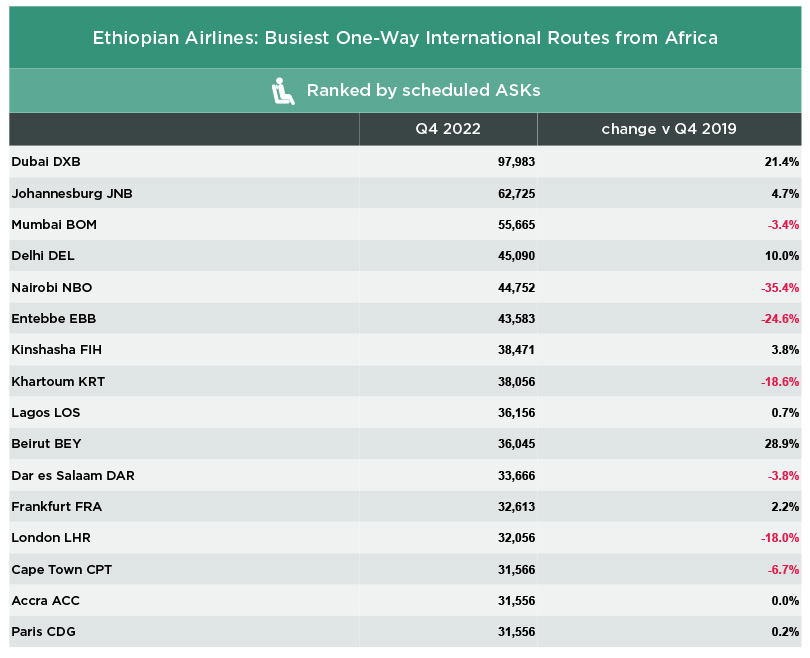Click the seat icon beside Ranked text
This screenshot has height=658, width=810.
click(x=283, y=91)
